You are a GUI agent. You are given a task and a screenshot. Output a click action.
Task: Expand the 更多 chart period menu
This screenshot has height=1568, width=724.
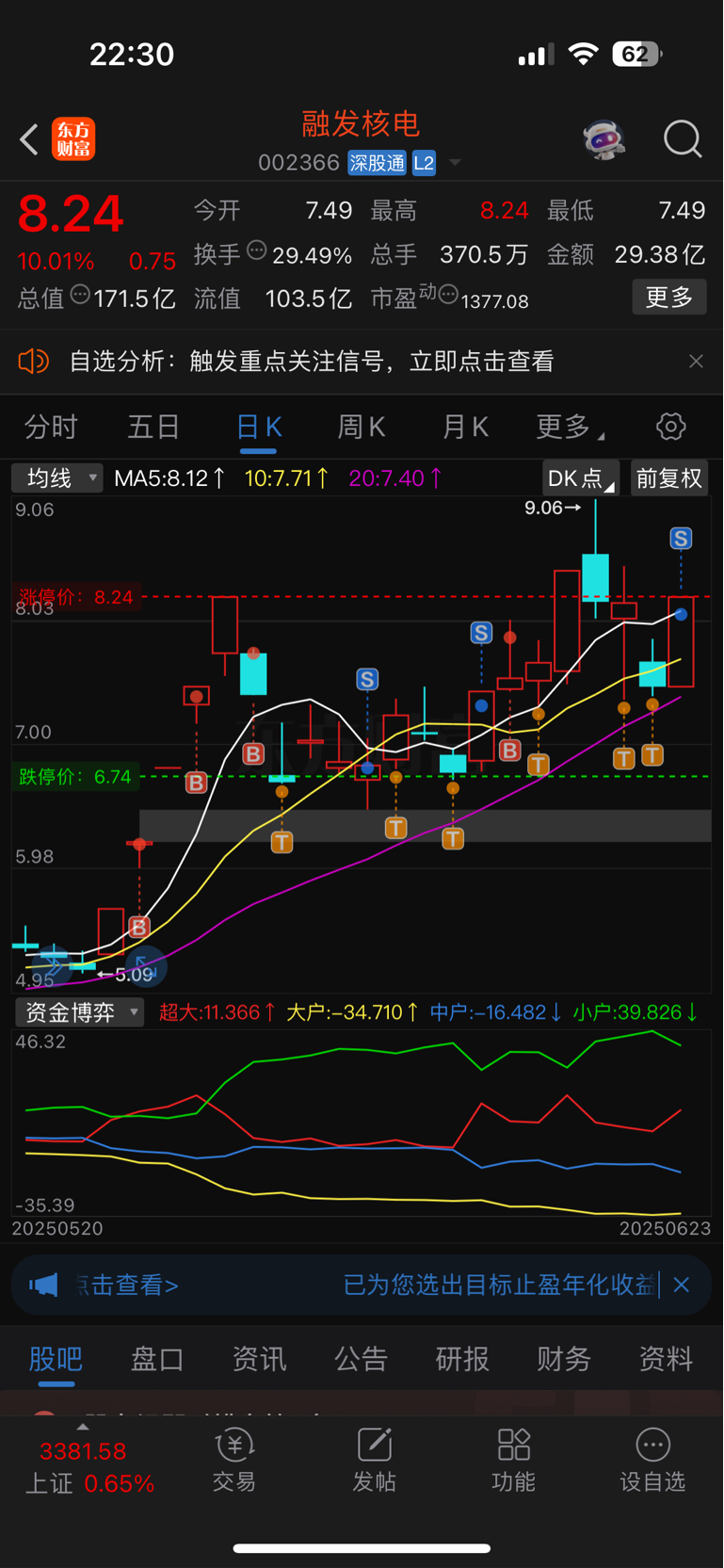[570, 428]
